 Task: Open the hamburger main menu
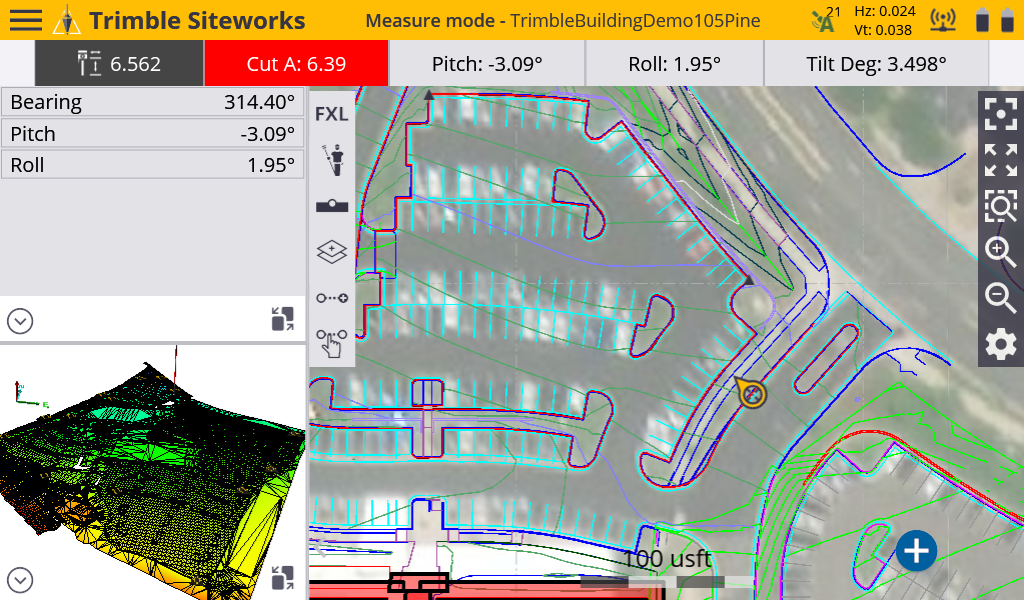(25, 20)
